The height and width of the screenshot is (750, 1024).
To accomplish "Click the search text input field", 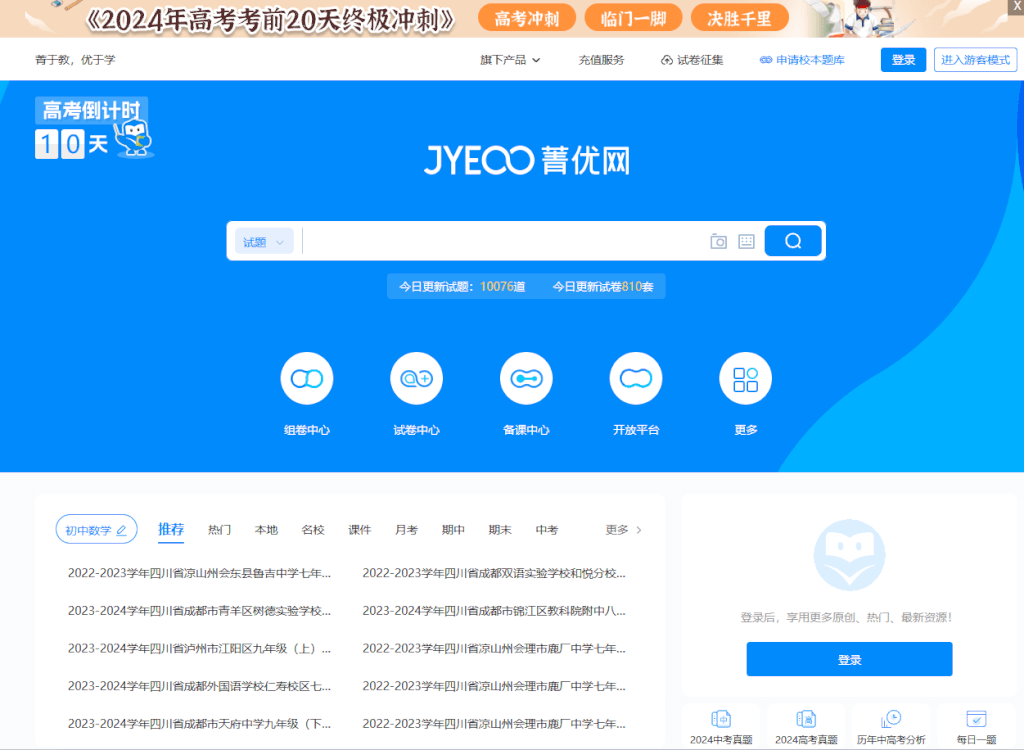I will coord(504,241).
